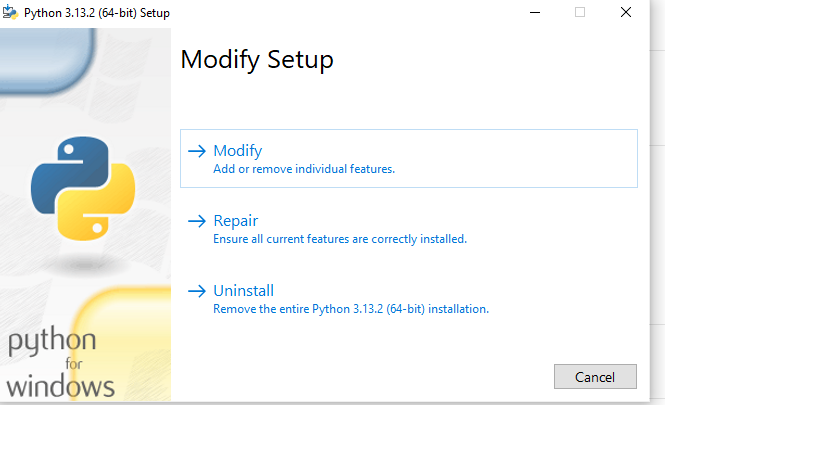Click 'Add or remove individual features' text
The image size is (819, 460).
304,169
